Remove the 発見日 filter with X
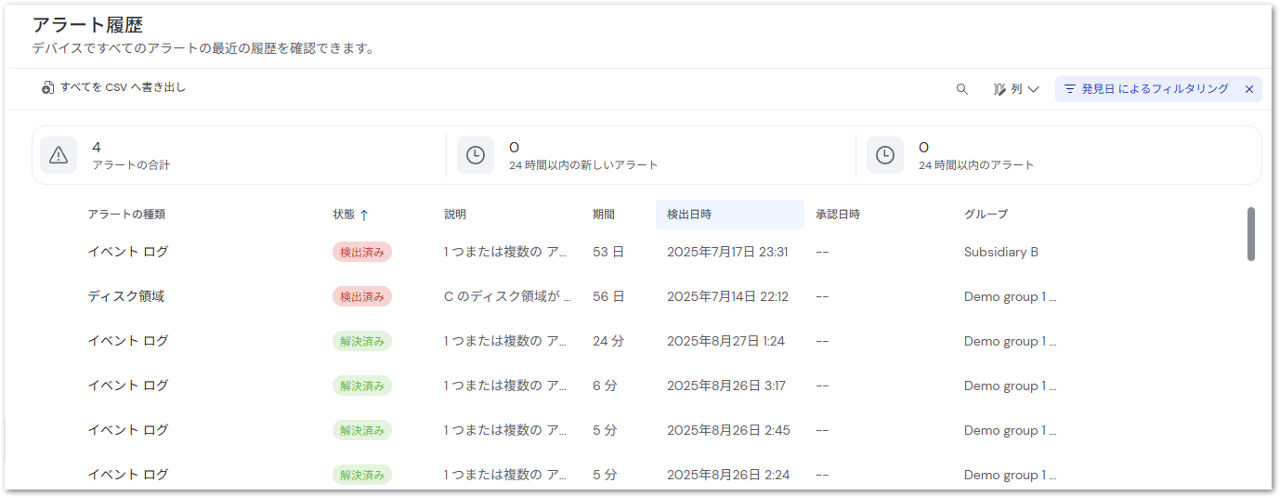 (x=1249, y=89)
